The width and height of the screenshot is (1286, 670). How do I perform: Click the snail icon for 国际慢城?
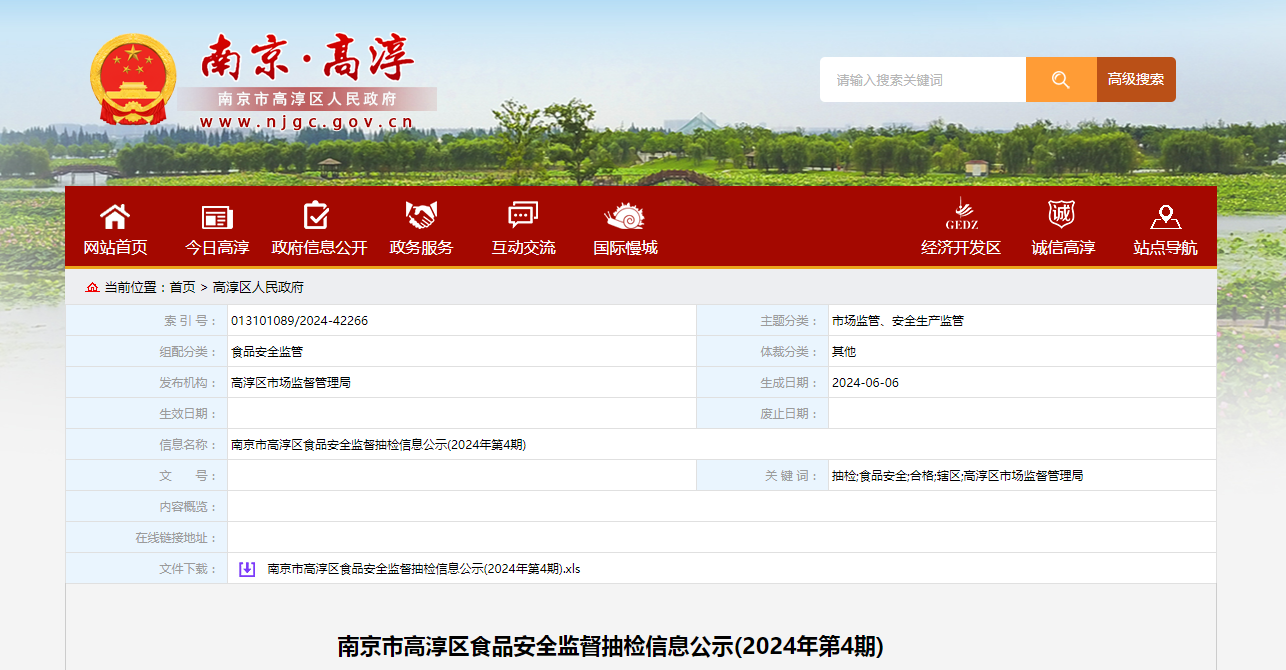click(625, 216)
